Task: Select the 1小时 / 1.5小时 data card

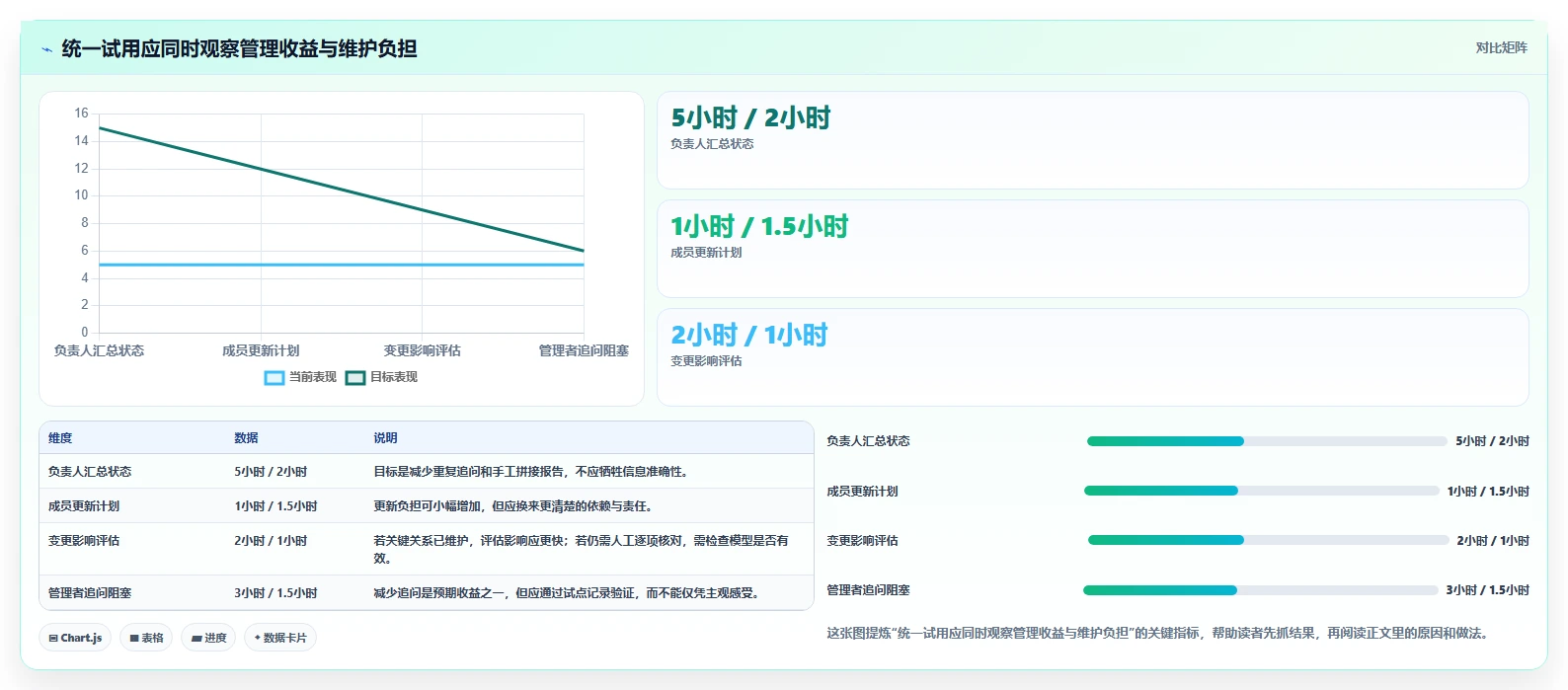Action: click(1092, 249)
